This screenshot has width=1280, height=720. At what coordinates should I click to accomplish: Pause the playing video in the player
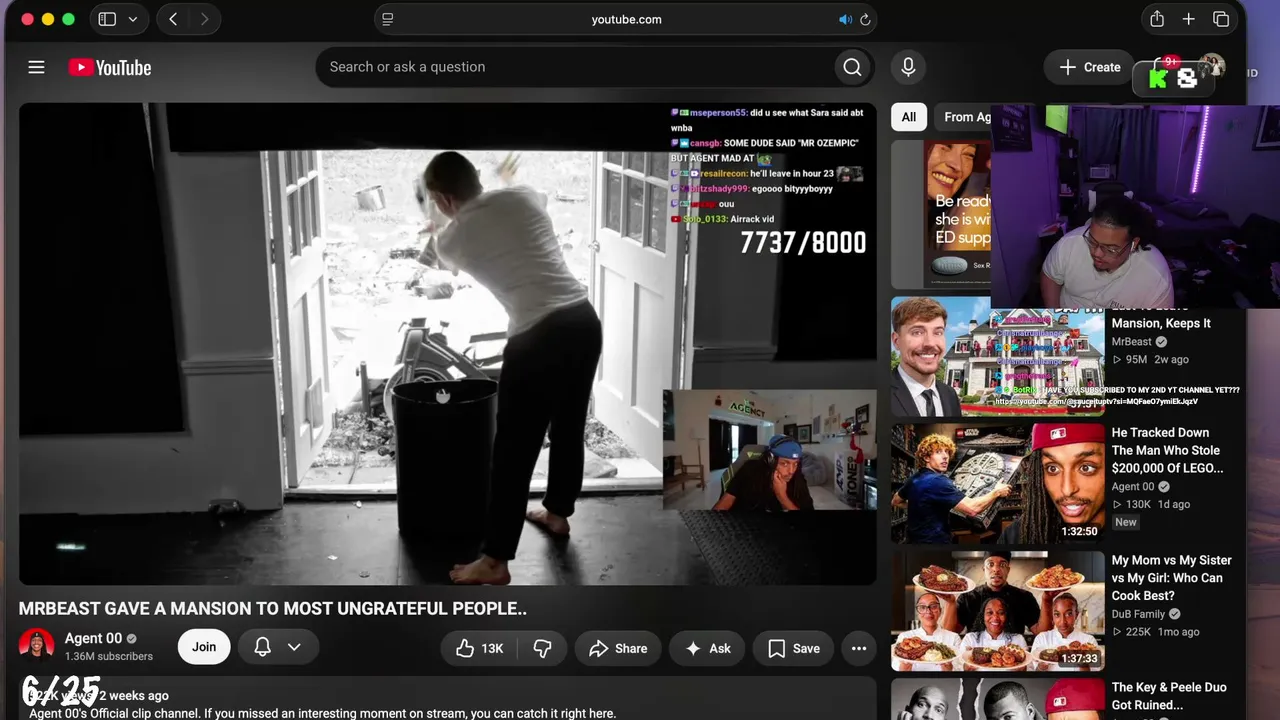(447, 344)
